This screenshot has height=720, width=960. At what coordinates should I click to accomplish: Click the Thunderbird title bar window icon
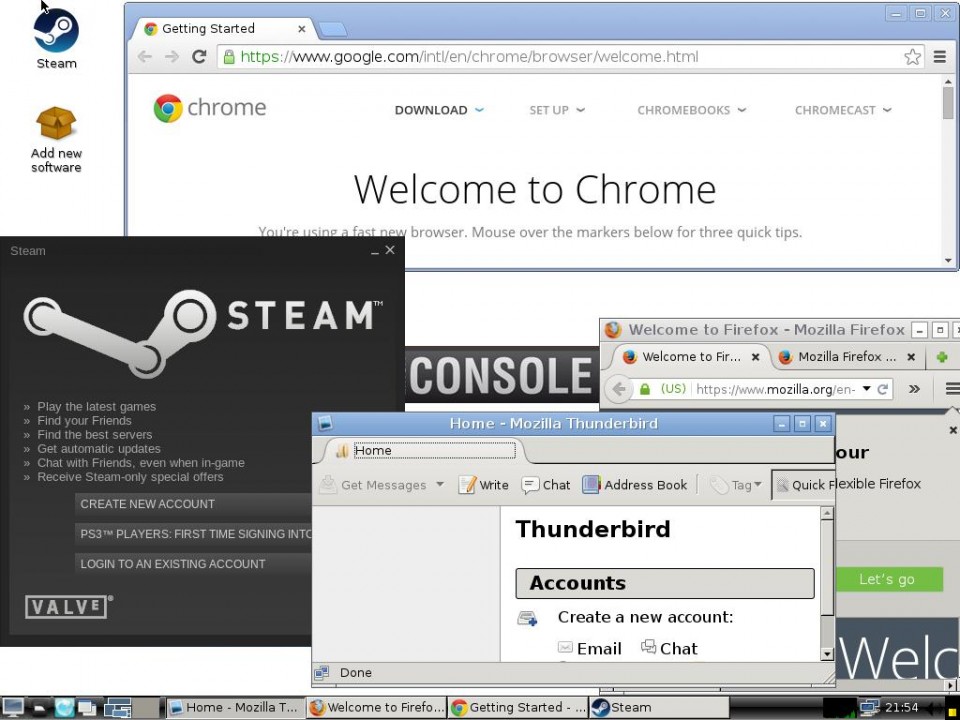tap(324, 423)
